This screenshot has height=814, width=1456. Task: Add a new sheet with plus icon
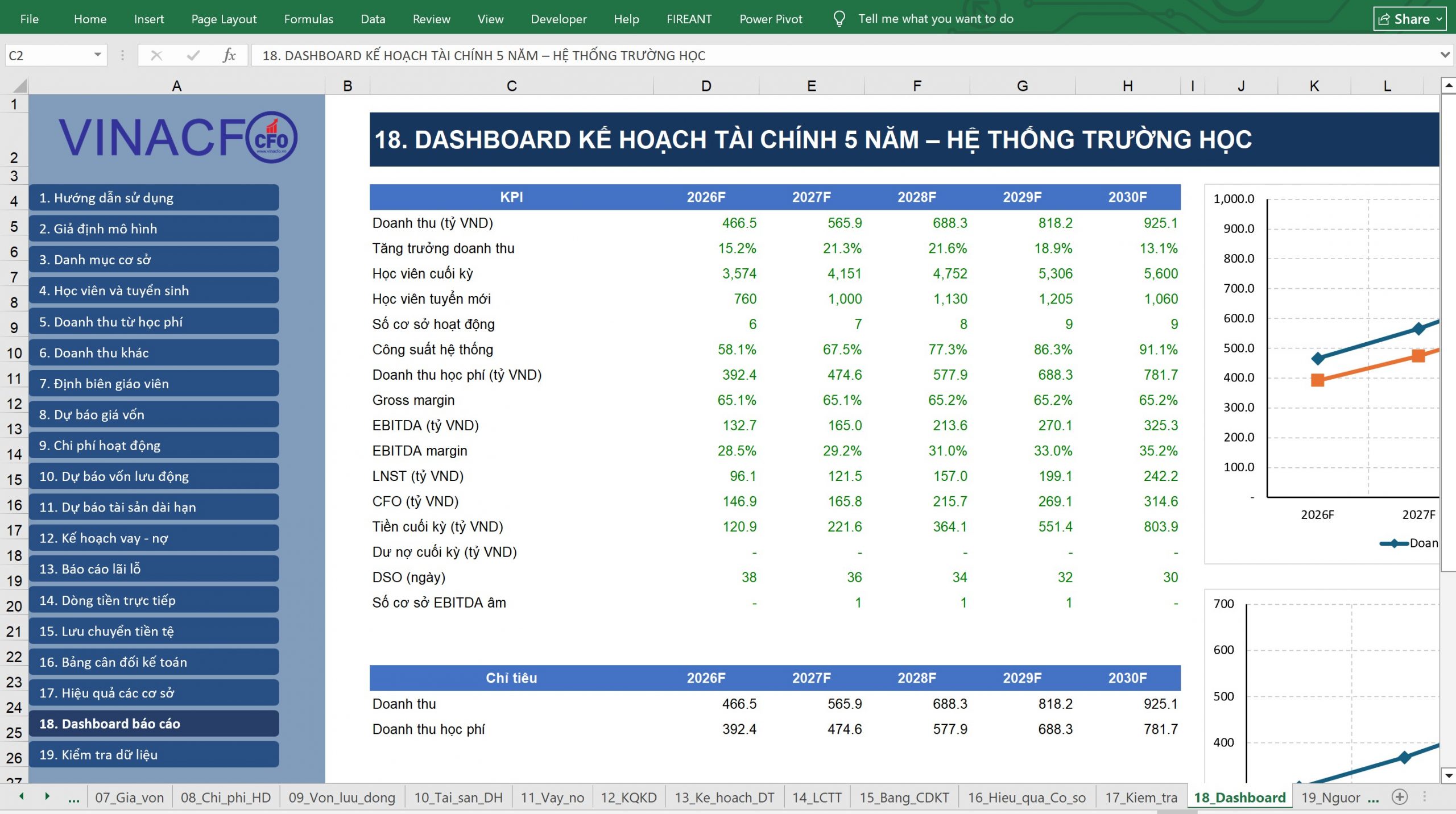point(1400,797)
